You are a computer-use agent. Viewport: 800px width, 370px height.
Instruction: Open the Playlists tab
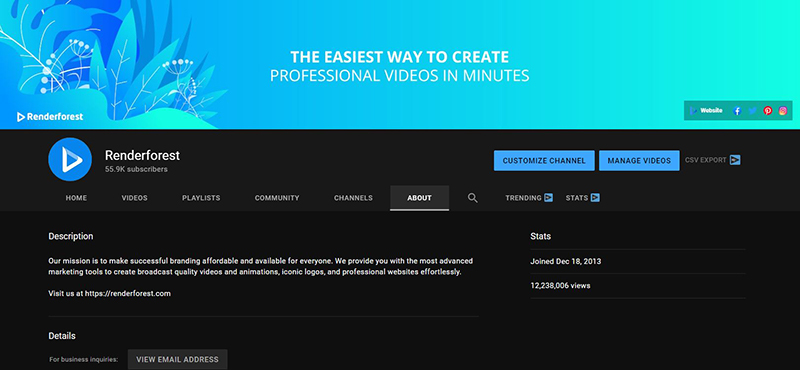tap(201, 198)
